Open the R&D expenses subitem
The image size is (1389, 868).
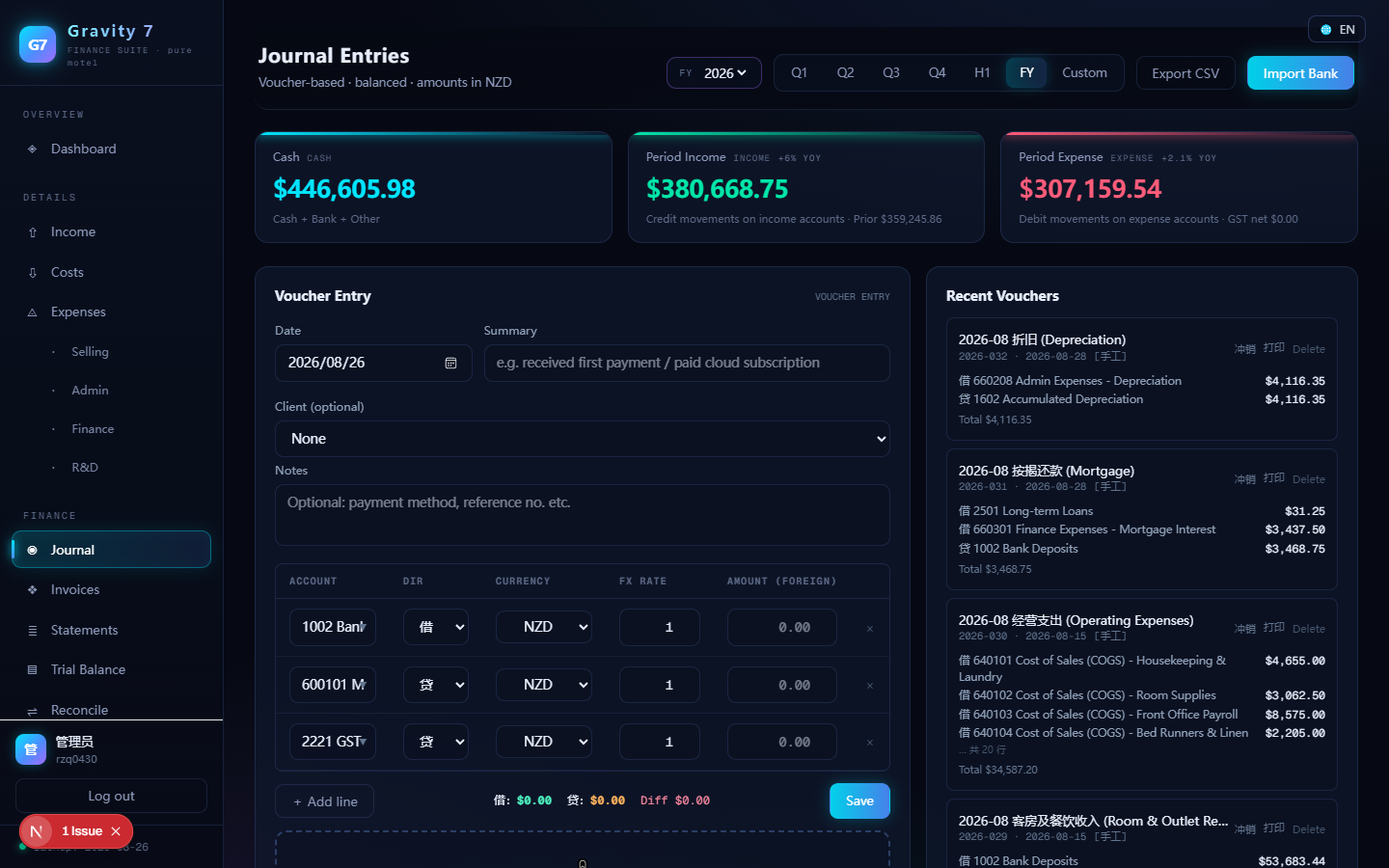click(x=85, y=468)
